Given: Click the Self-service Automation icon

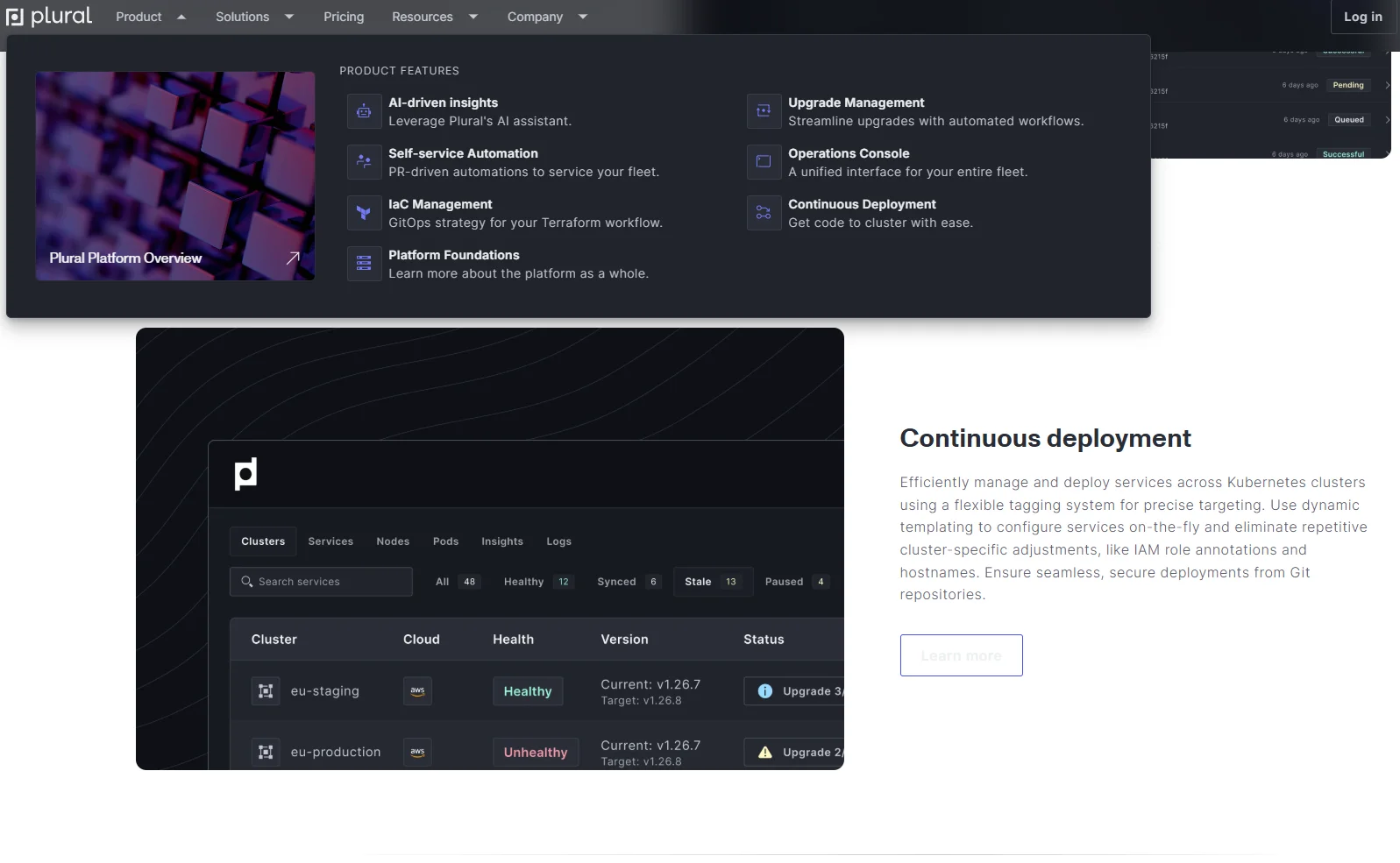Looking at the screenshot, I should pyautogui.click(x=364, y=162).
